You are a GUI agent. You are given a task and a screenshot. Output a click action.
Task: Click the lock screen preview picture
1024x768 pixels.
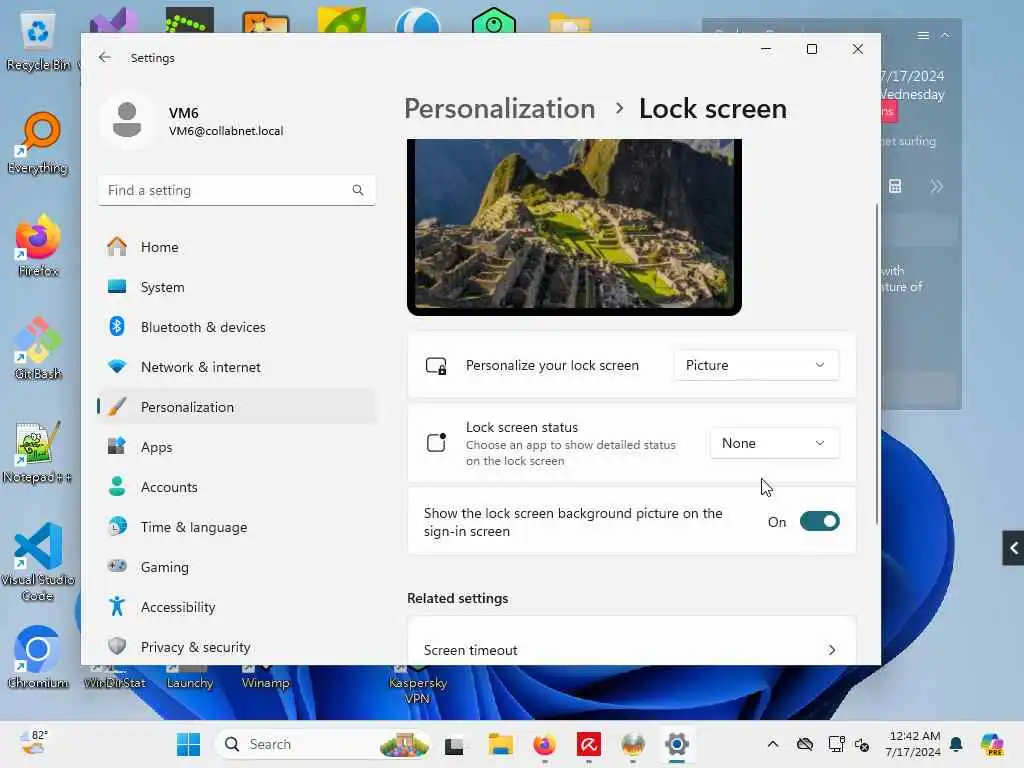[574, 225]
